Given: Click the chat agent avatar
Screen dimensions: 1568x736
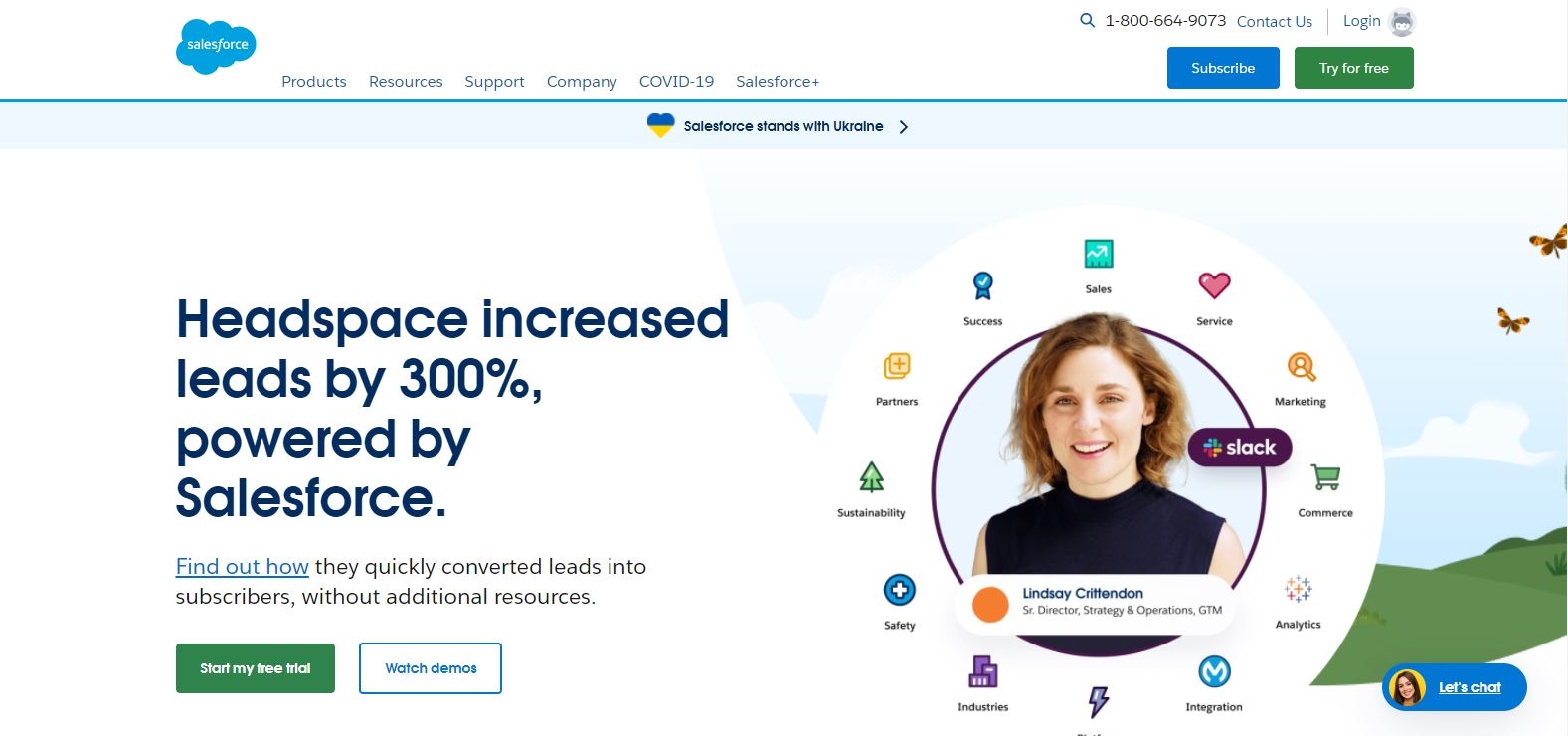Looking at the screenshot, I should 1407,687.
